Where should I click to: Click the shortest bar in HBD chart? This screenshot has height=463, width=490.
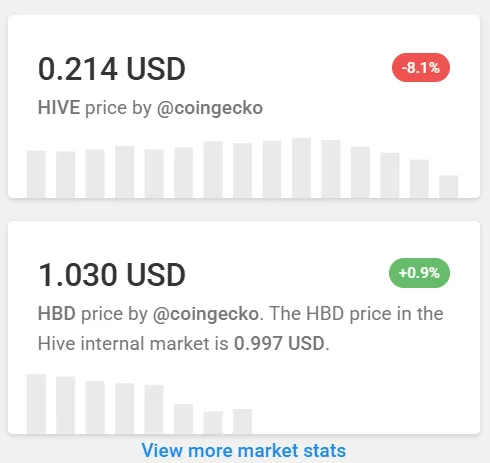[213, 423]
